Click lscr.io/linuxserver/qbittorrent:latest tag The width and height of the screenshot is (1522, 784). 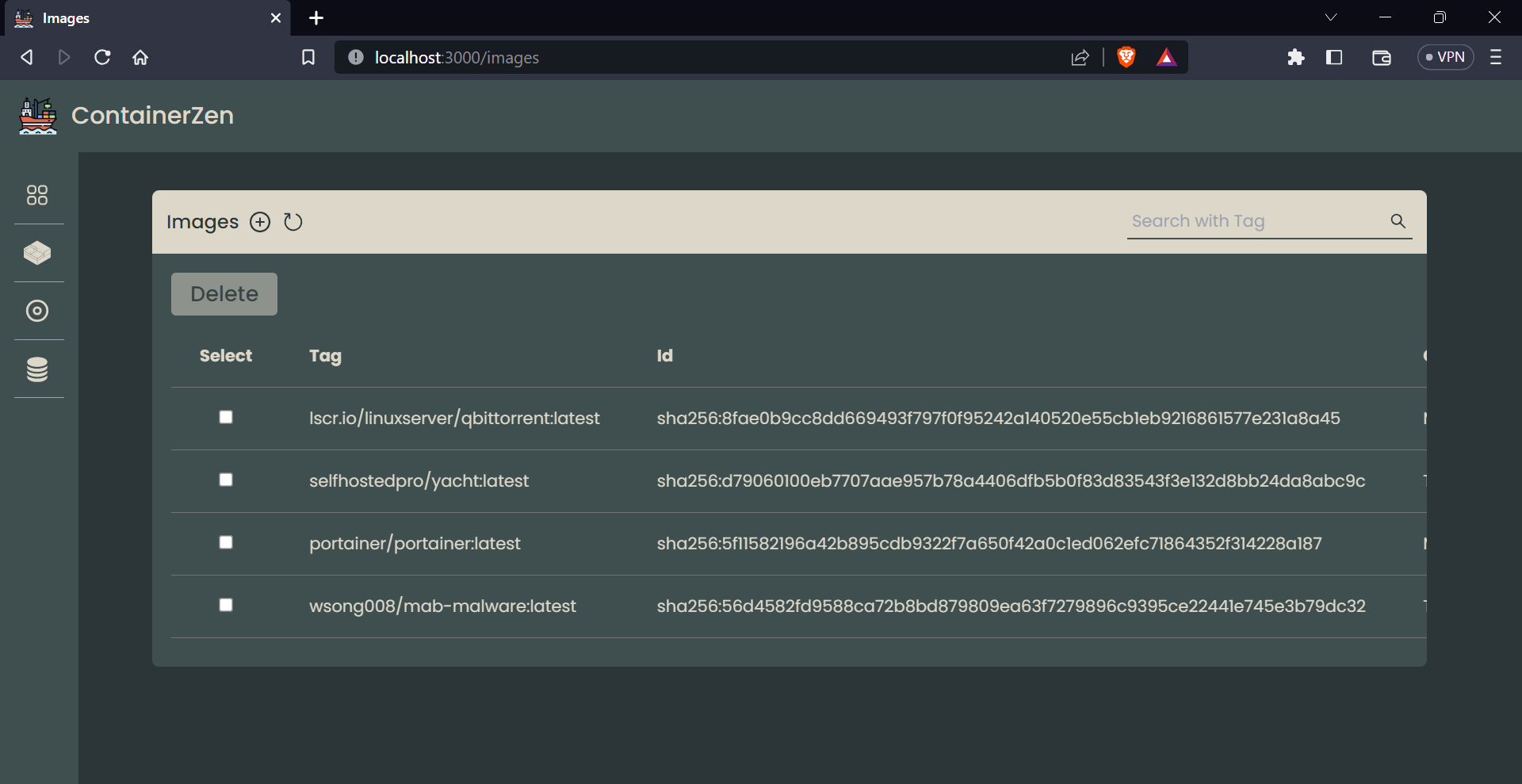click(454, 418)
